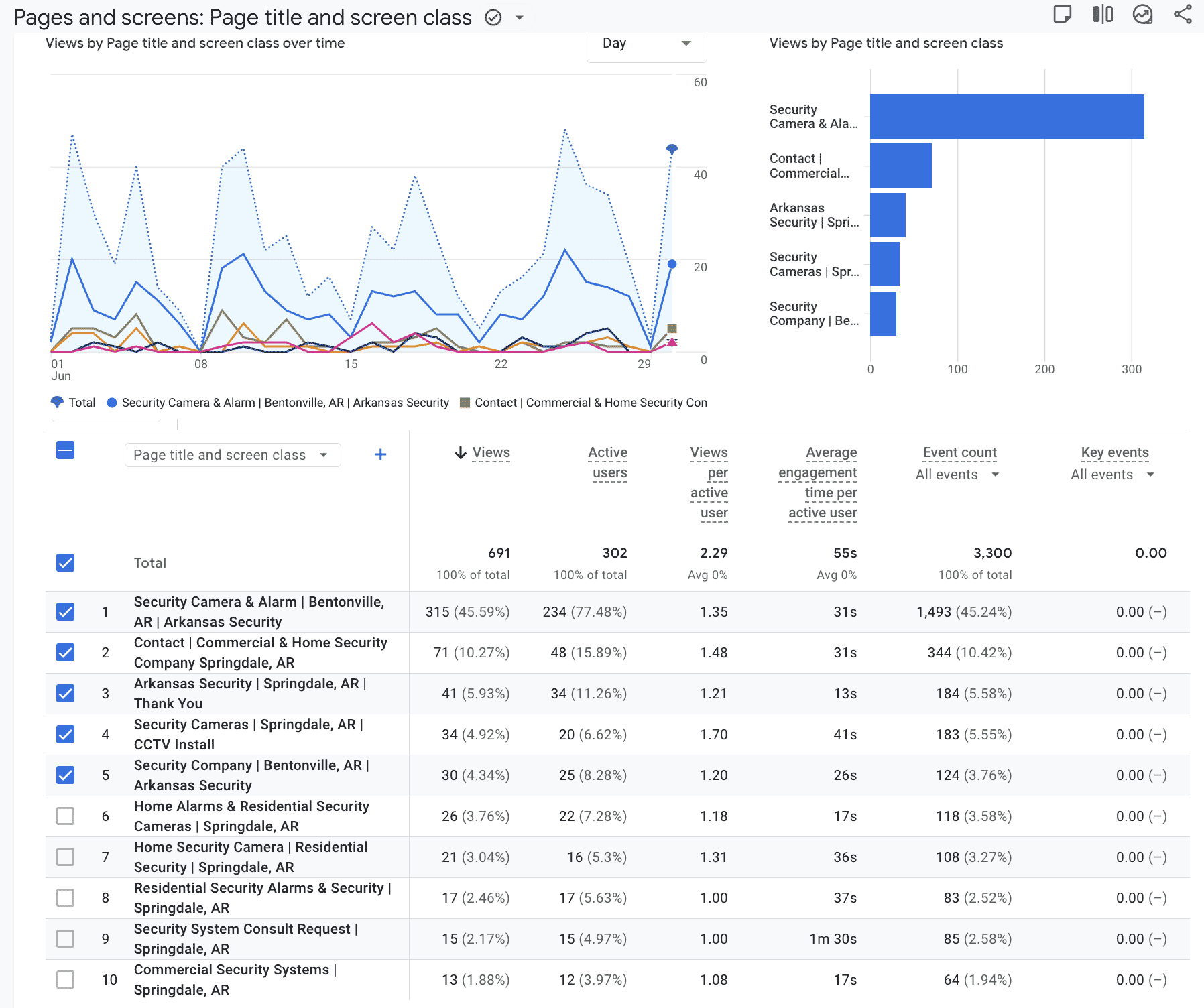Click Contact | Commercial & Home Security row title
This screenshot has width=1204, height=1008.
click(261, 653)
